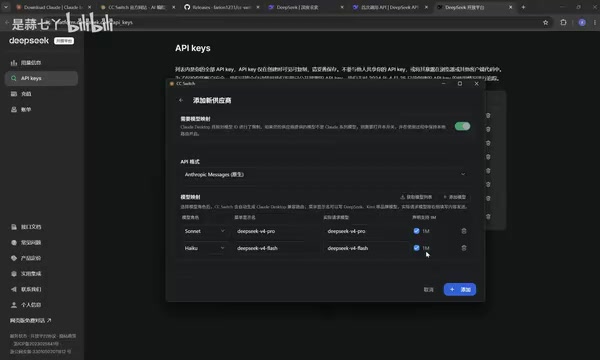The height and width of the screenshot is (360, 600).
Task: Click the 取消 cancel button
Action: tap(429, 290)
